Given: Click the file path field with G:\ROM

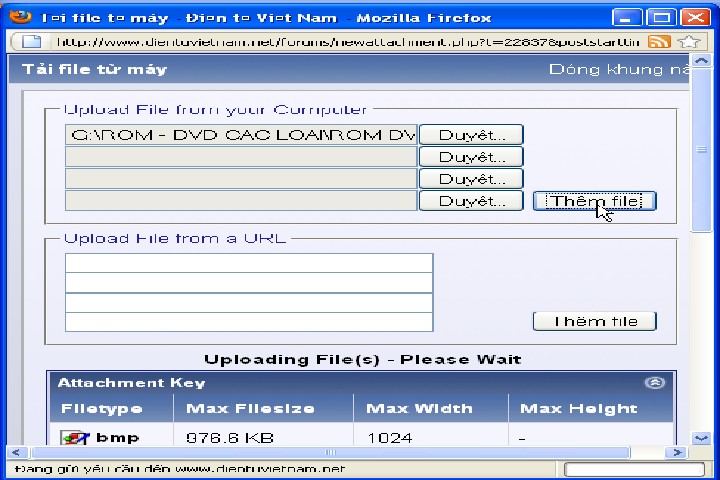Looking at the screenshot, I should click(x=241, y=135).
